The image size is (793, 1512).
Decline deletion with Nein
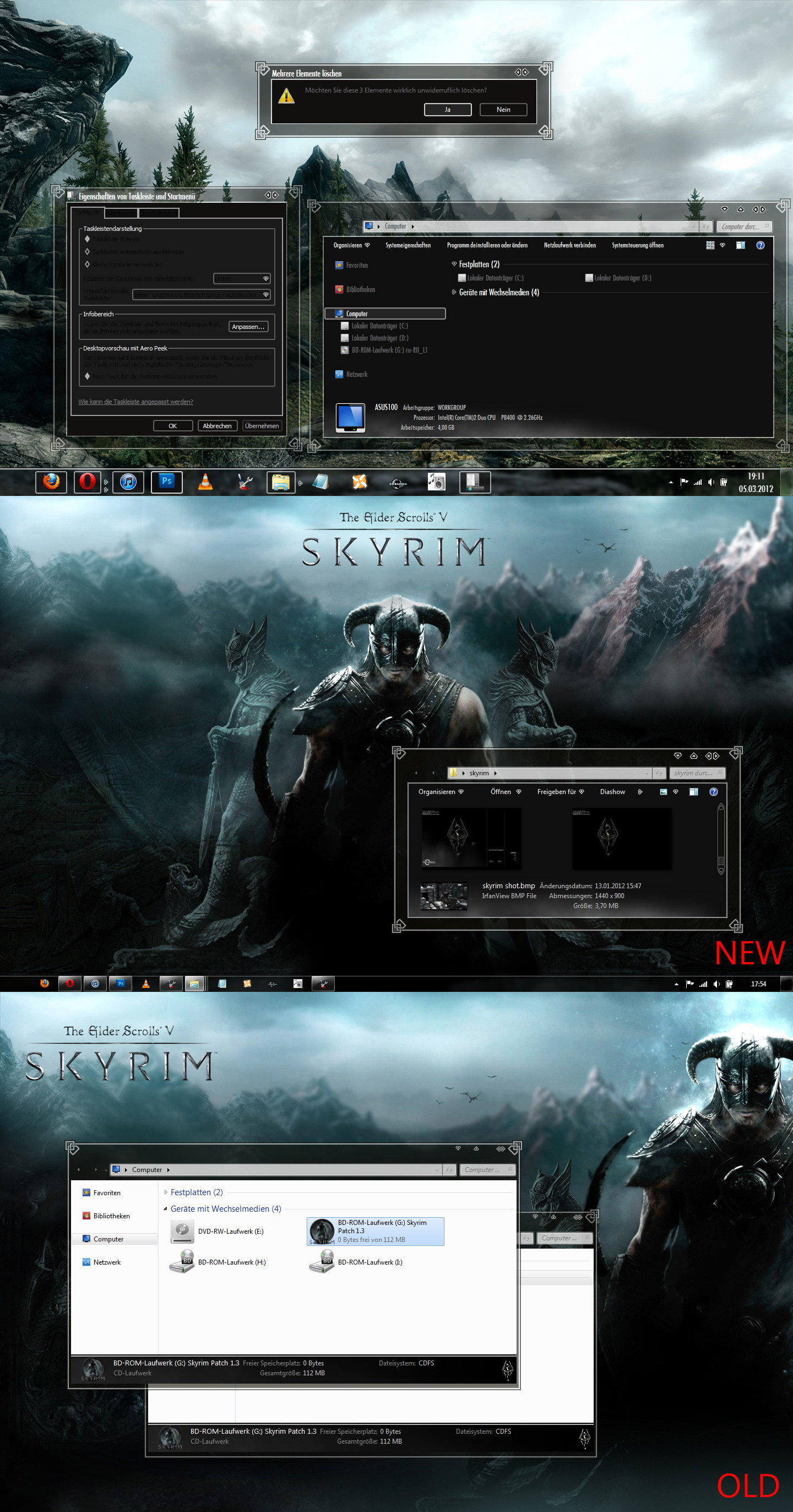click(x=503, y=110)
